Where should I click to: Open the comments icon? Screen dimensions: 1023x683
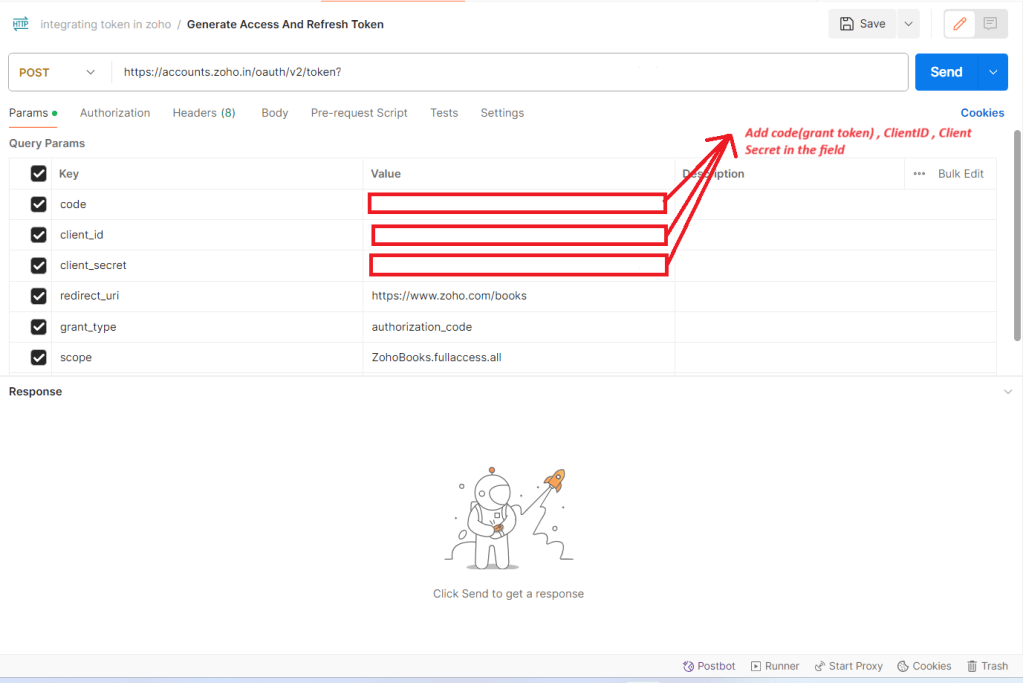tap(990, 24)
